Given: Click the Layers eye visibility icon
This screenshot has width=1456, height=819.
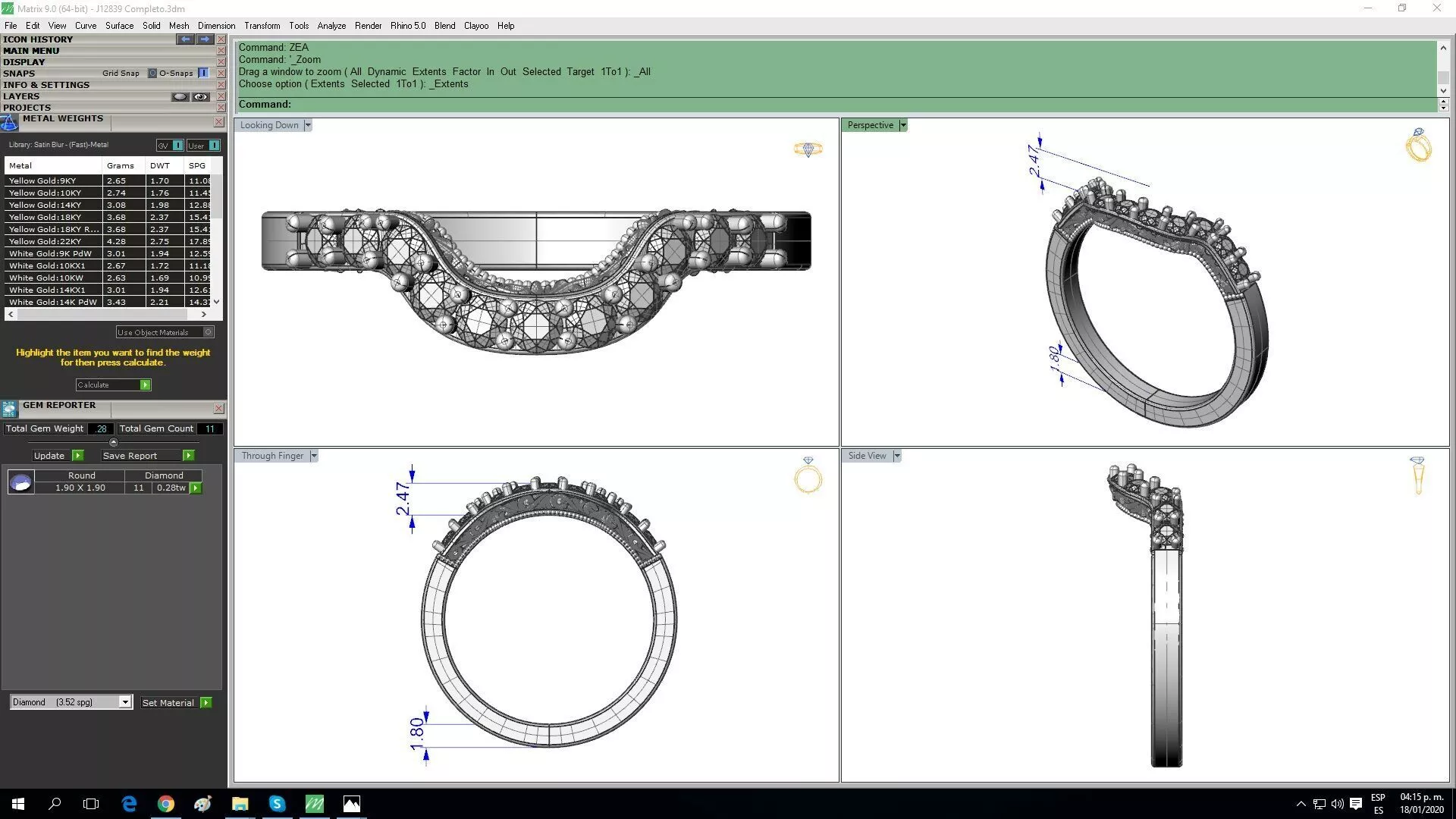Looking at the screenshot, I should tap(200, 96).
